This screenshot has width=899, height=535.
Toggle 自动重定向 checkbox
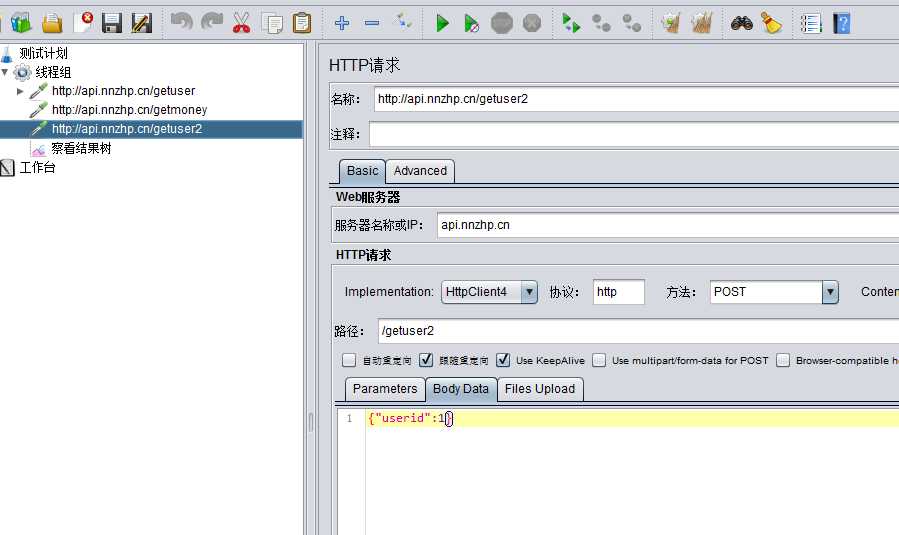(349, 360)
